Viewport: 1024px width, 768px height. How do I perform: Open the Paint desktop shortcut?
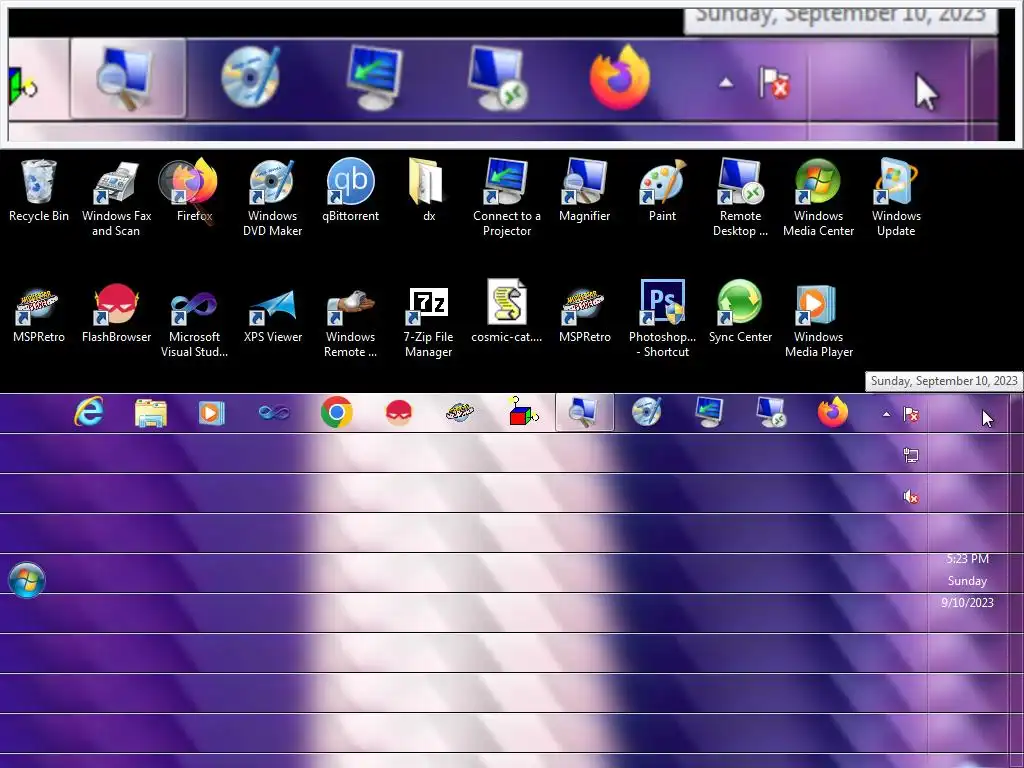(x=662, y=191)
